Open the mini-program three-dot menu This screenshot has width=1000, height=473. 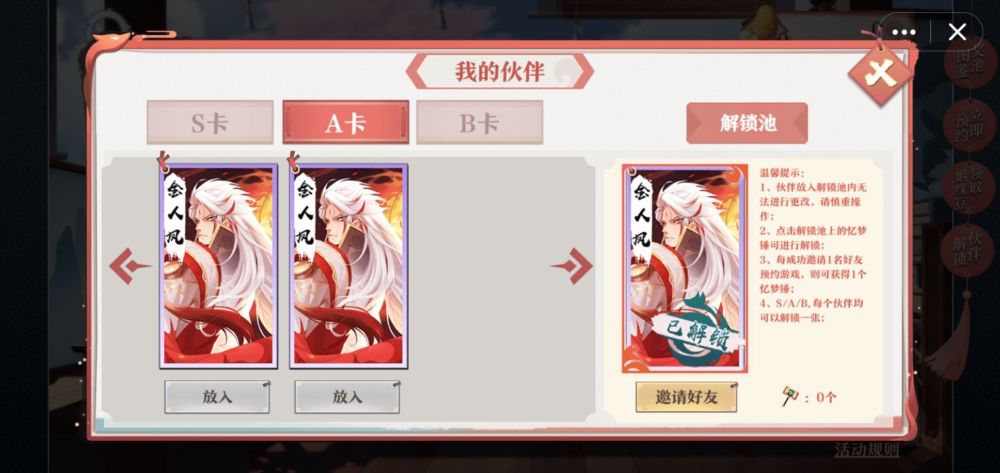point(904,32)
